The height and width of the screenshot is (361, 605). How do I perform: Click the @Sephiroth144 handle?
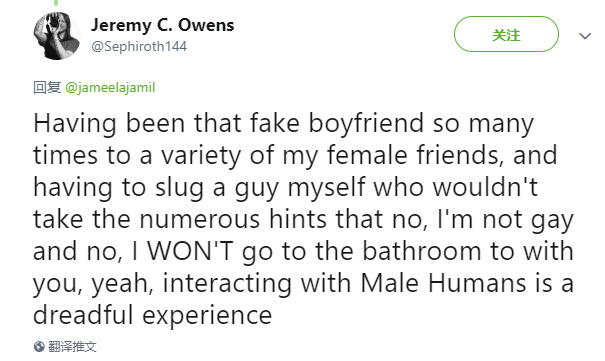139,47
